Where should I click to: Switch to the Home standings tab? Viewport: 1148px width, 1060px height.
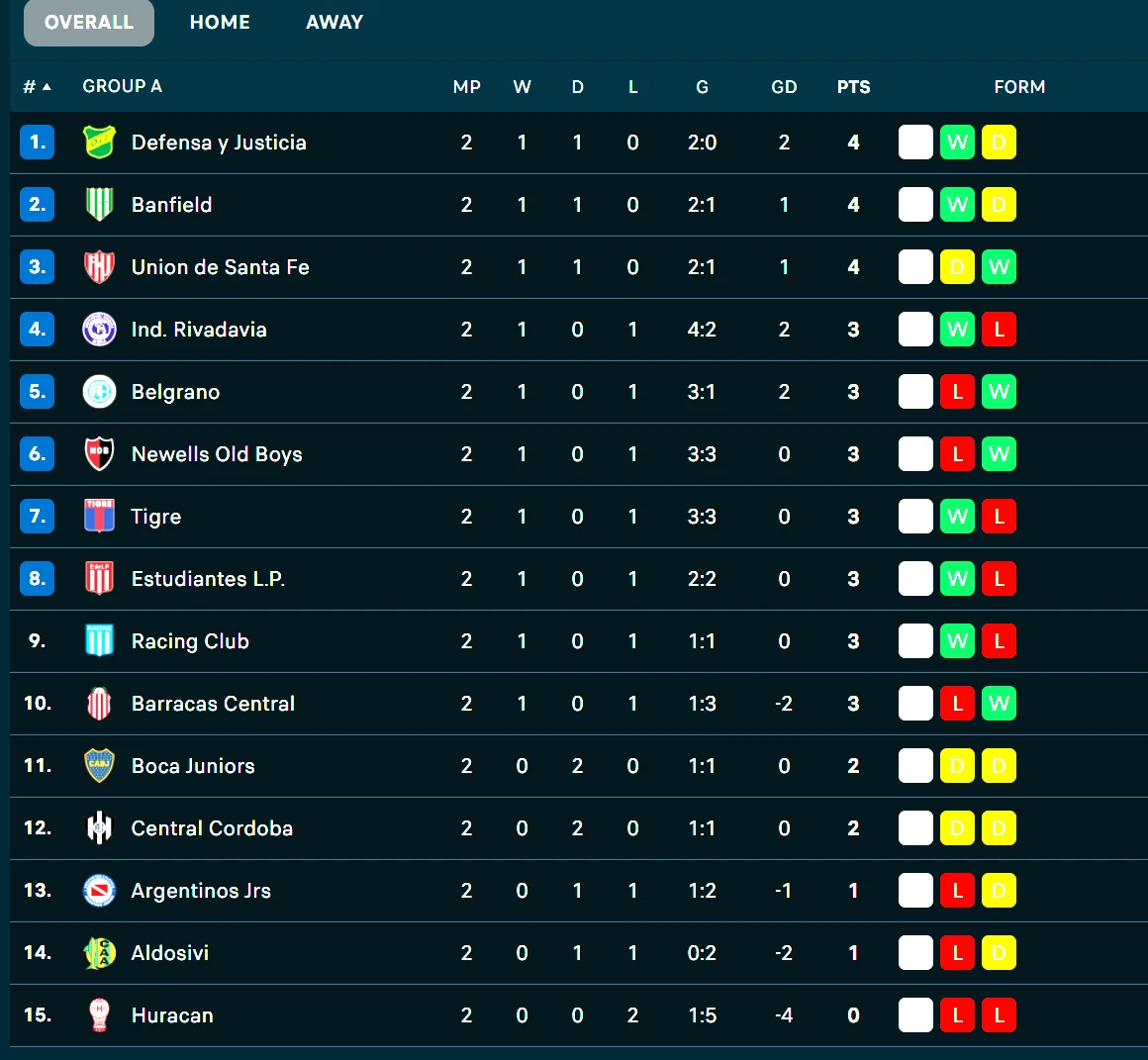point(220,22)
